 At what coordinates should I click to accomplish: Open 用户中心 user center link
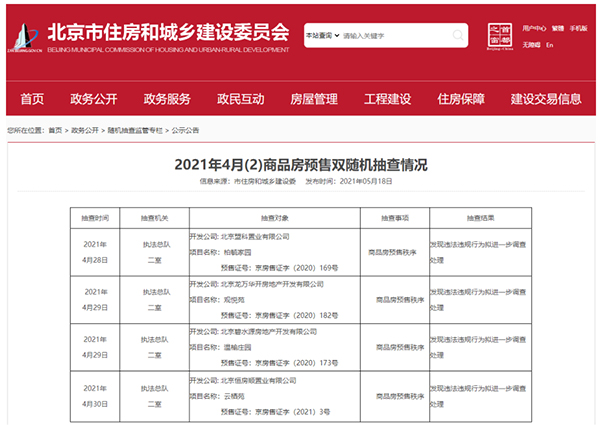click(534, 28)
